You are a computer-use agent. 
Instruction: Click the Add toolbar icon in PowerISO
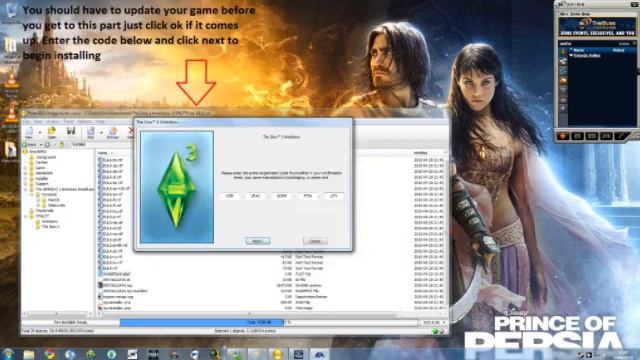pyautogui.click(x=91, y=133)
